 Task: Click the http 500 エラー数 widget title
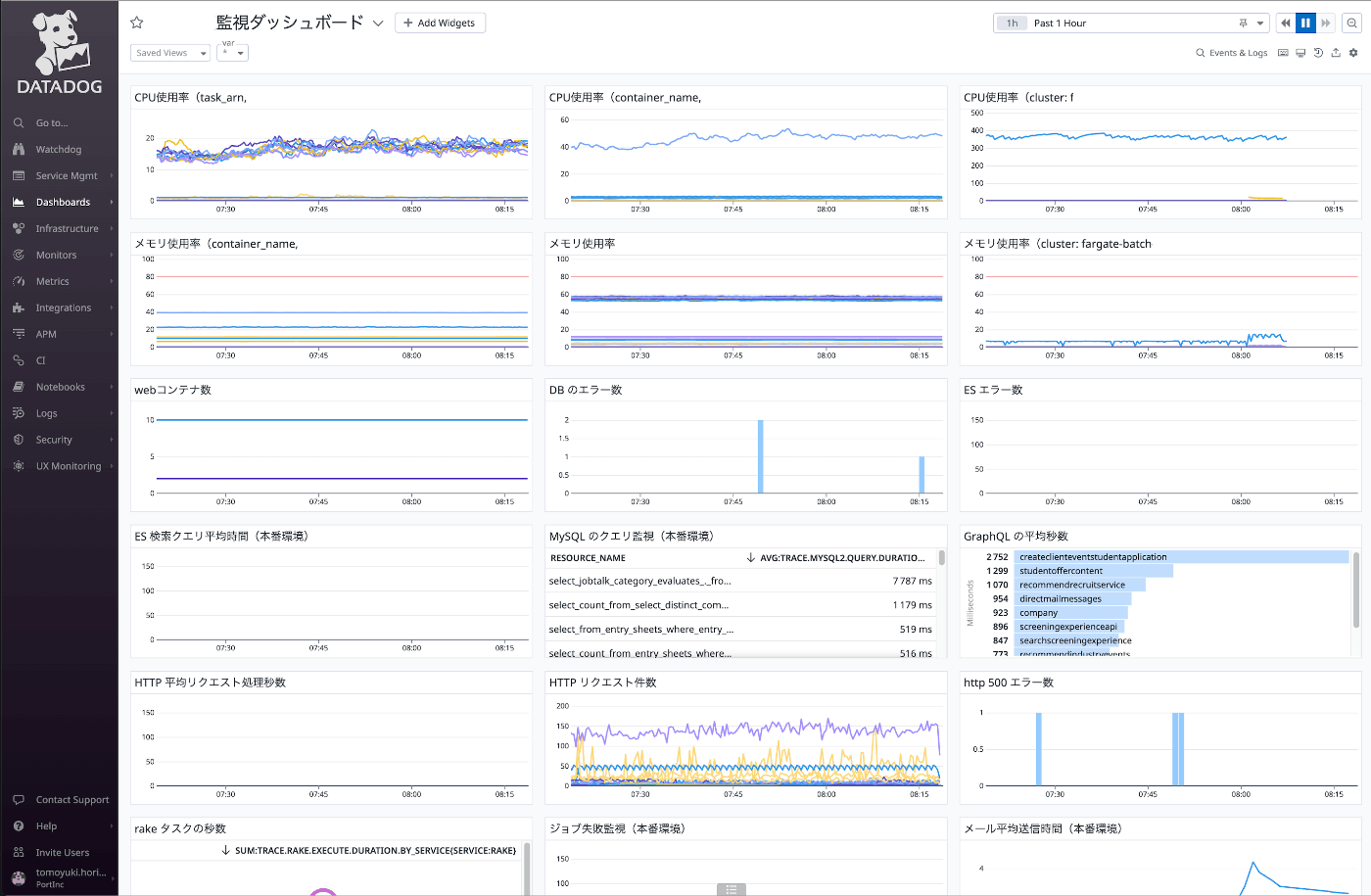point(1009,684)
